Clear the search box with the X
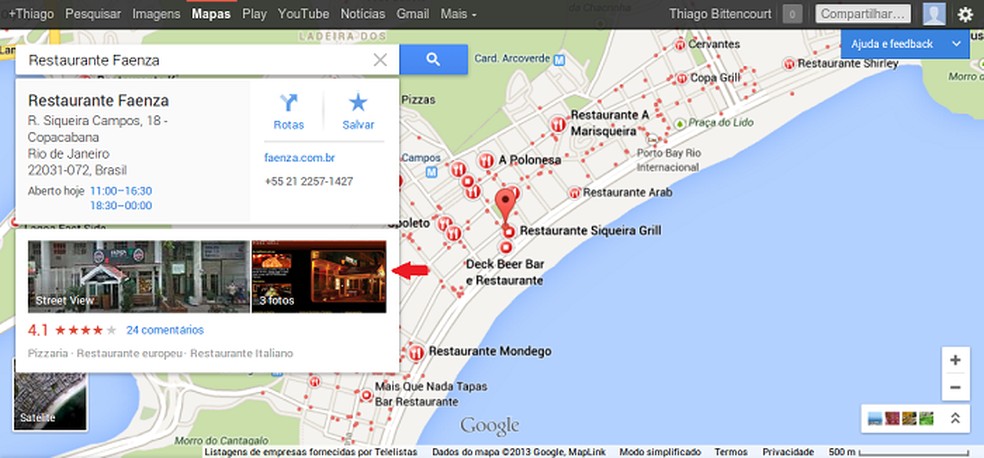Image resolution: width=984 pixels, height=458 pixels. [x=380, y=60]
